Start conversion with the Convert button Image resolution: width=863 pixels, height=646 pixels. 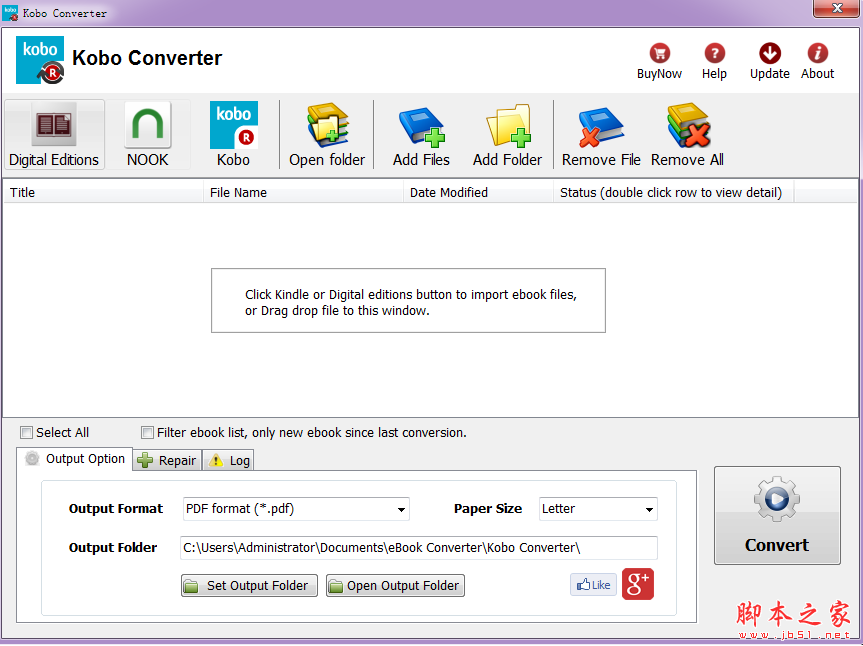pyautogui.click(x=777, y=516)
